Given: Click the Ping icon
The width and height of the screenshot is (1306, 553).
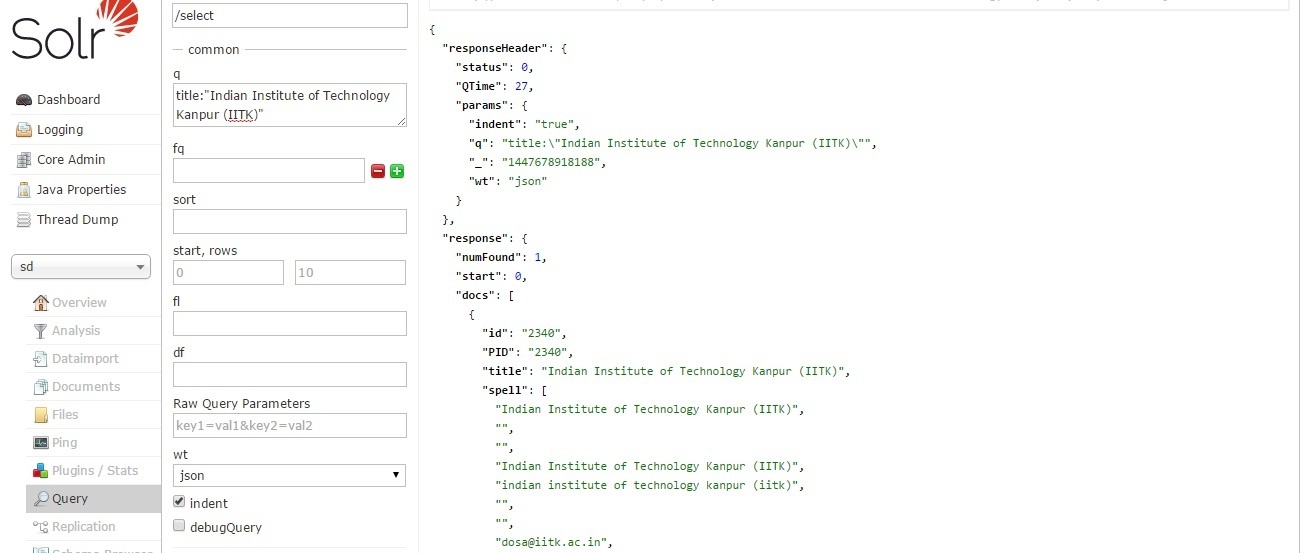Looking at the screenshot, I should click(x=41, y=443).
